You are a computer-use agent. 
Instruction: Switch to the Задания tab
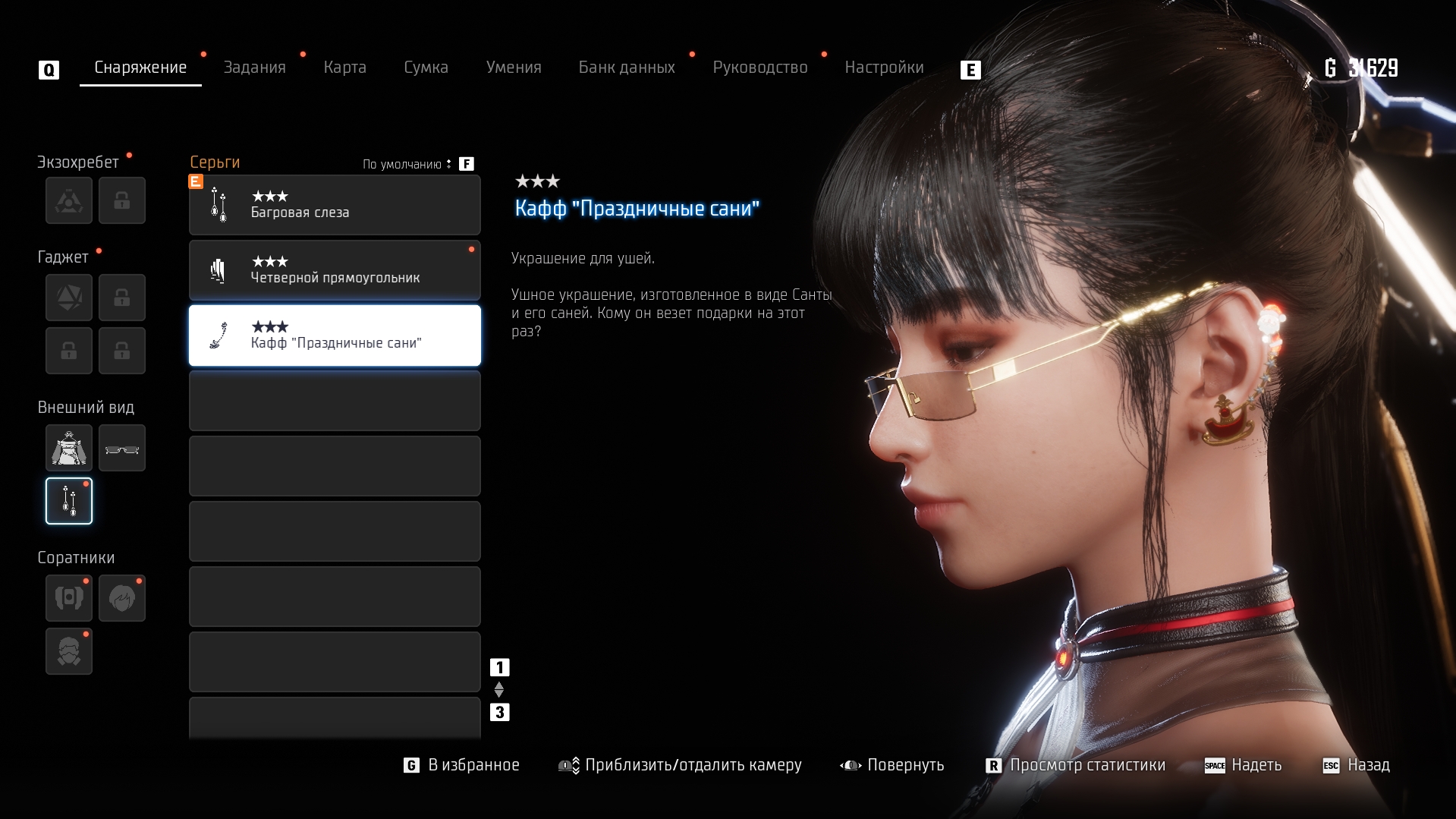pyautogui.click(x=254, y=68)
